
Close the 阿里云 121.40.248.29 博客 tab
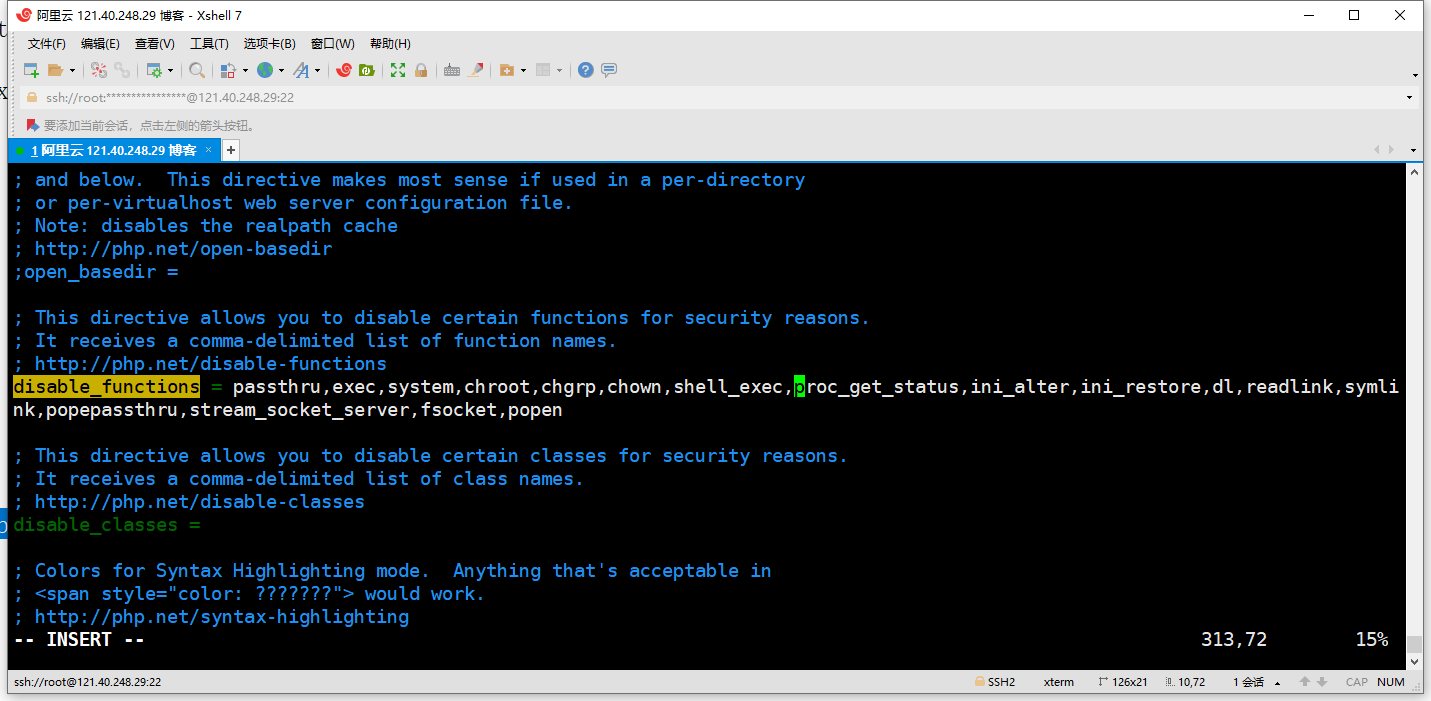209,150
